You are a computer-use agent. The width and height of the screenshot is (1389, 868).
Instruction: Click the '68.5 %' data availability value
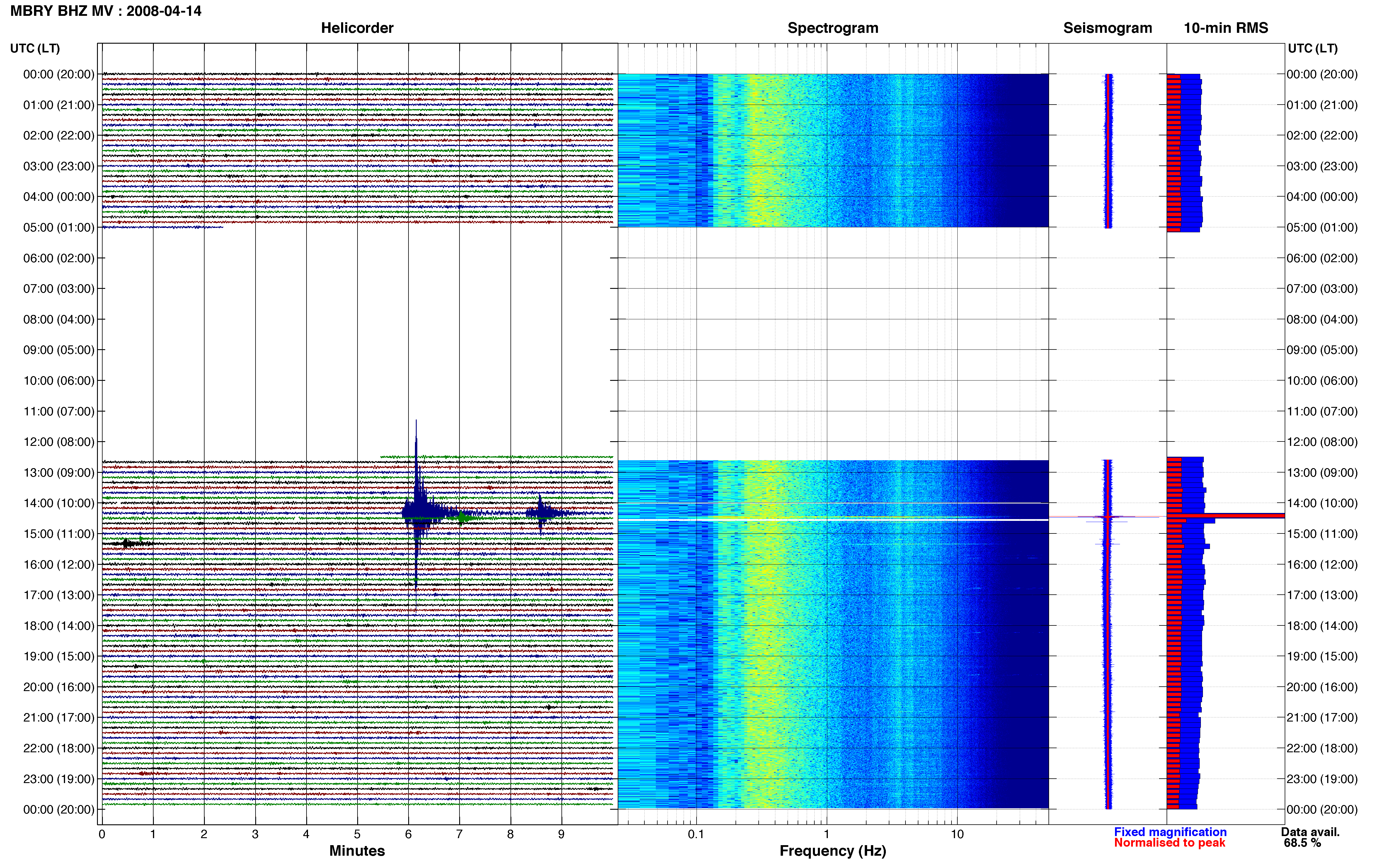point(1302,843)
